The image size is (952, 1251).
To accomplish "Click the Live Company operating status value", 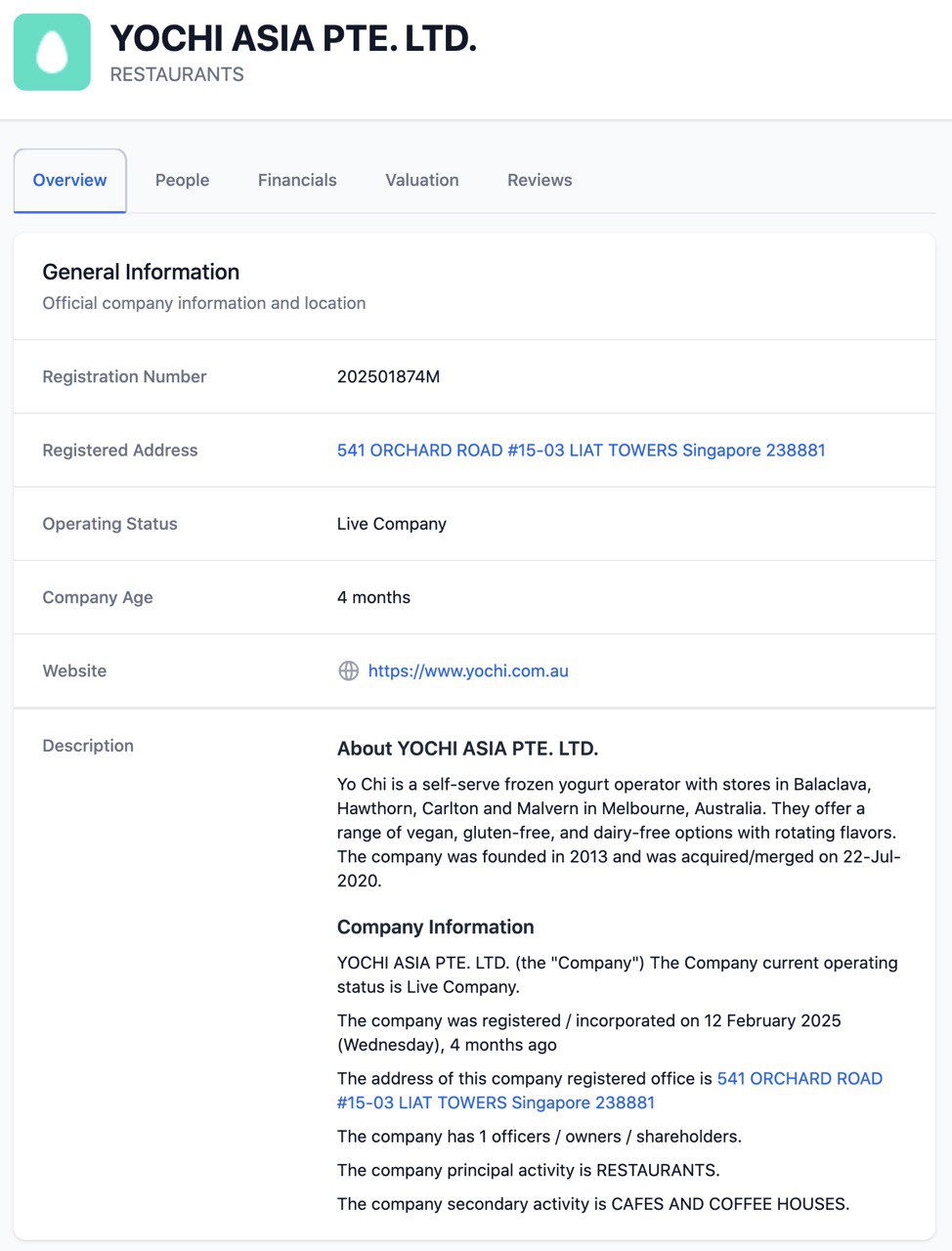I will tap(391, 524).
